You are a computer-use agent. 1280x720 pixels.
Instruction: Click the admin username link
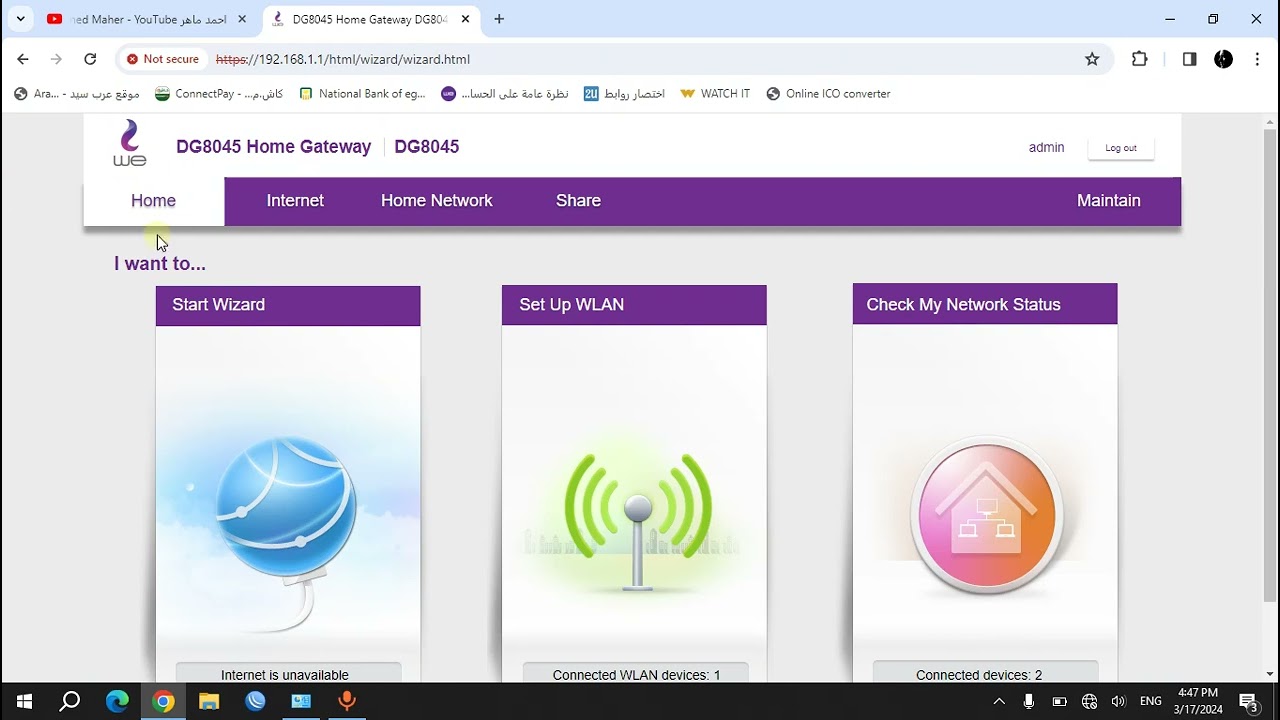[1046, 148]
